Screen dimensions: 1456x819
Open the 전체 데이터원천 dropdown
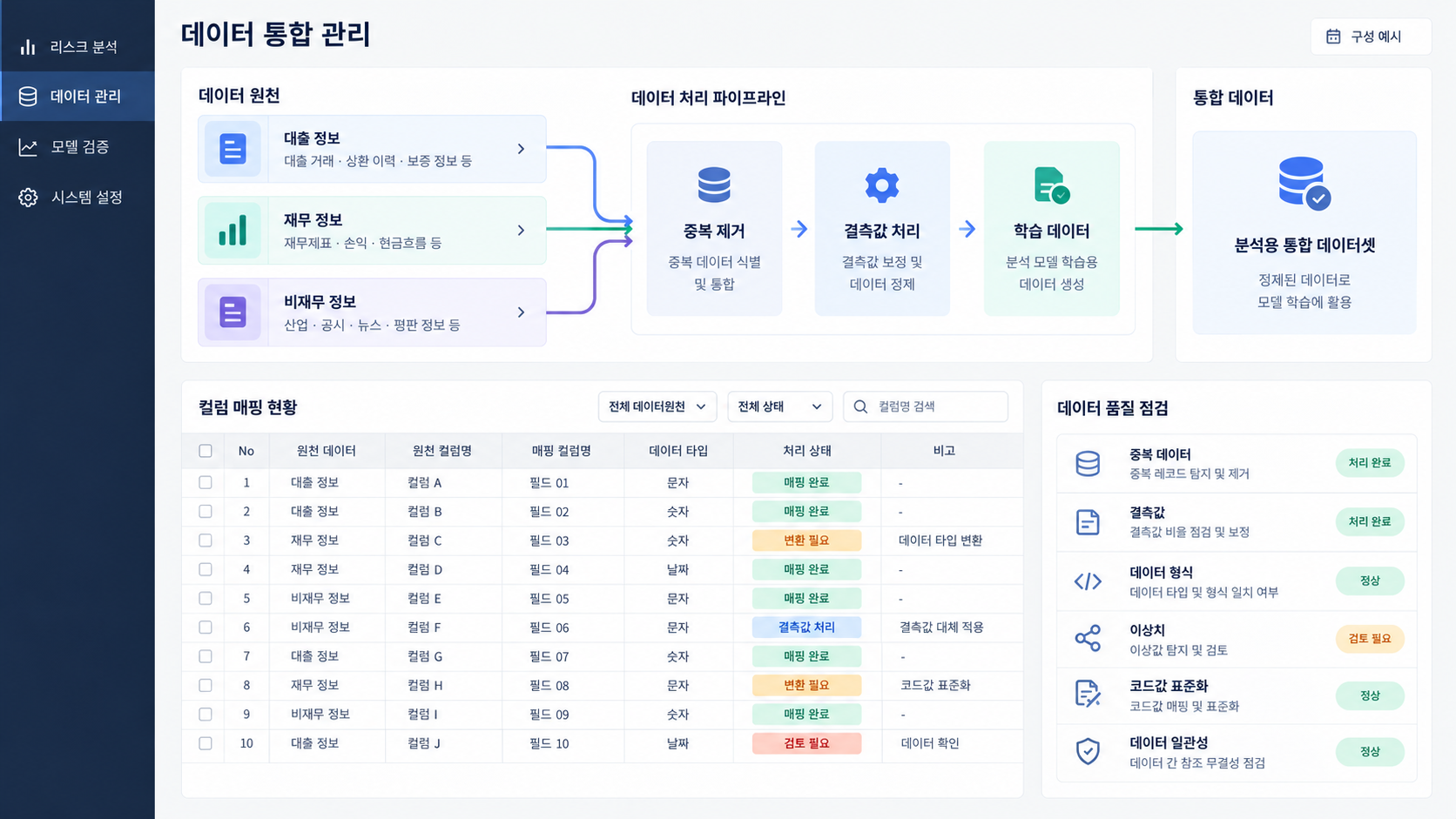pyautogui.click(x=657, y=406)
